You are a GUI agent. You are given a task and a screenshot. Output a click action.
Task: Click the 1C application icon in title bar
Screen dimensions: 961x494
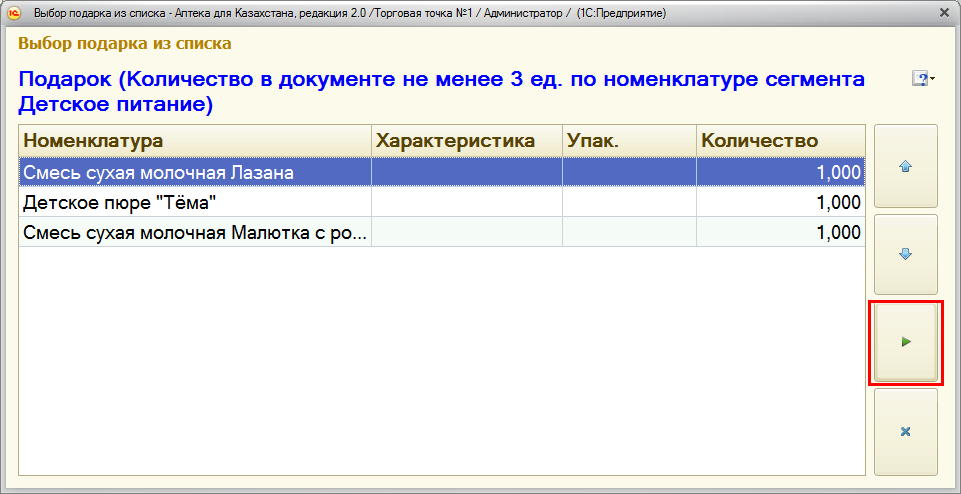(15, 13)
